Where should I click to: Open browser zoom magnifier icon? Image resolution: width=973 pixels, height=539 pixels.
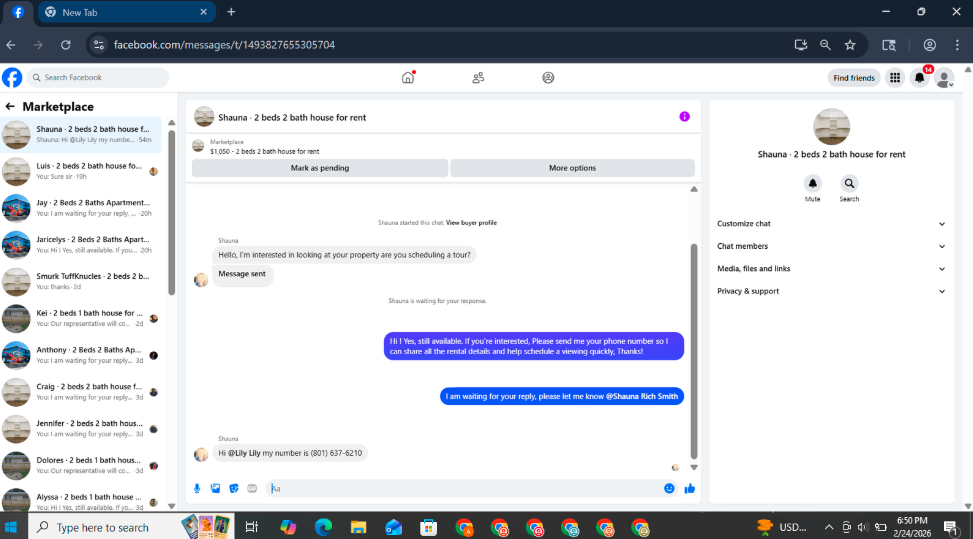pyautogui.click(x=825, y=45)
